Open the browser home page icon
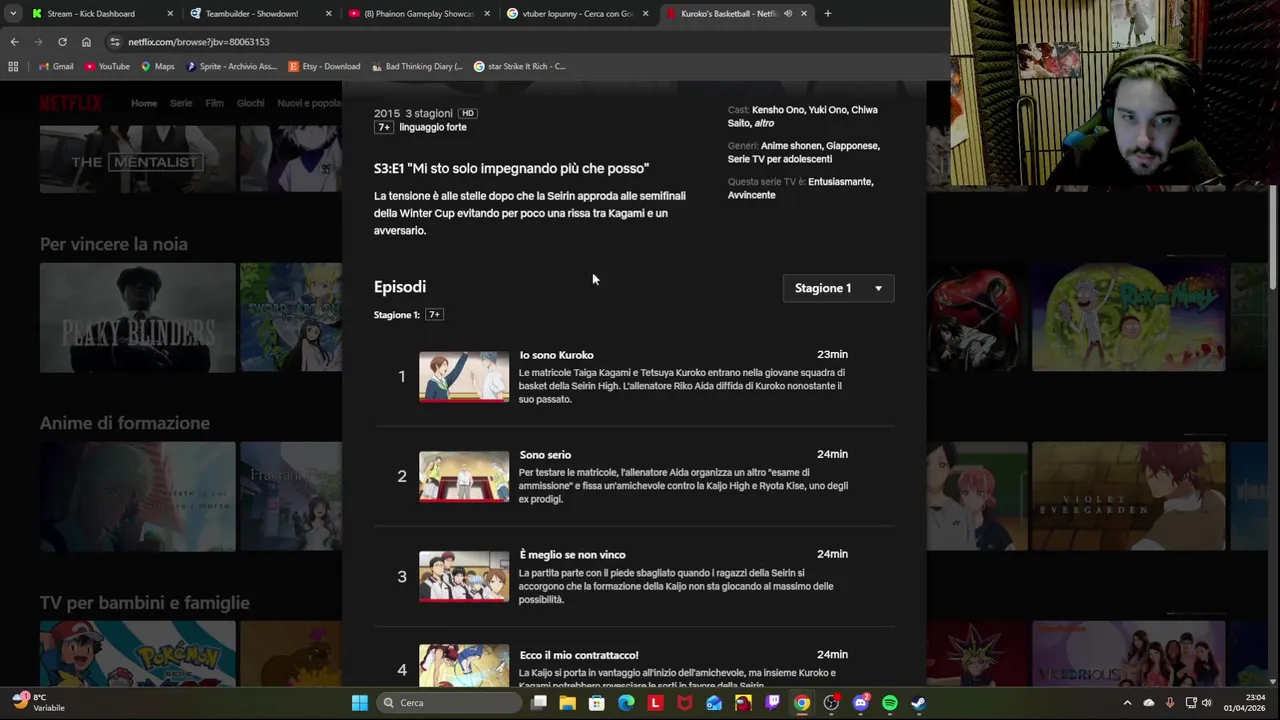The height and width of the screenshot is (720, 1280). [86, 42]
